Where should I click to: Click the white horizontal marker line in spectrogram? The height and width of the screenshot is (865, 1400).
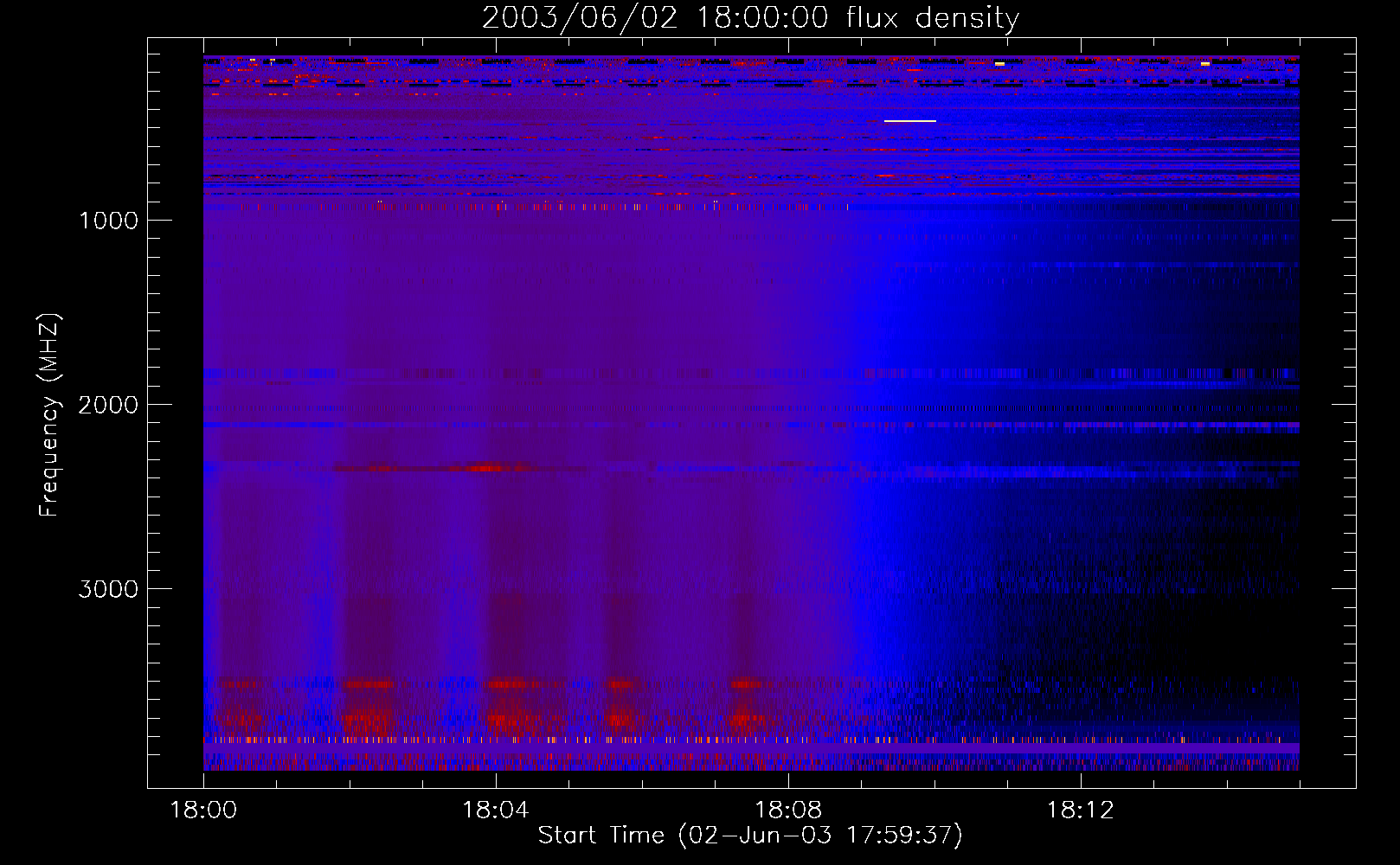[910, 121]
